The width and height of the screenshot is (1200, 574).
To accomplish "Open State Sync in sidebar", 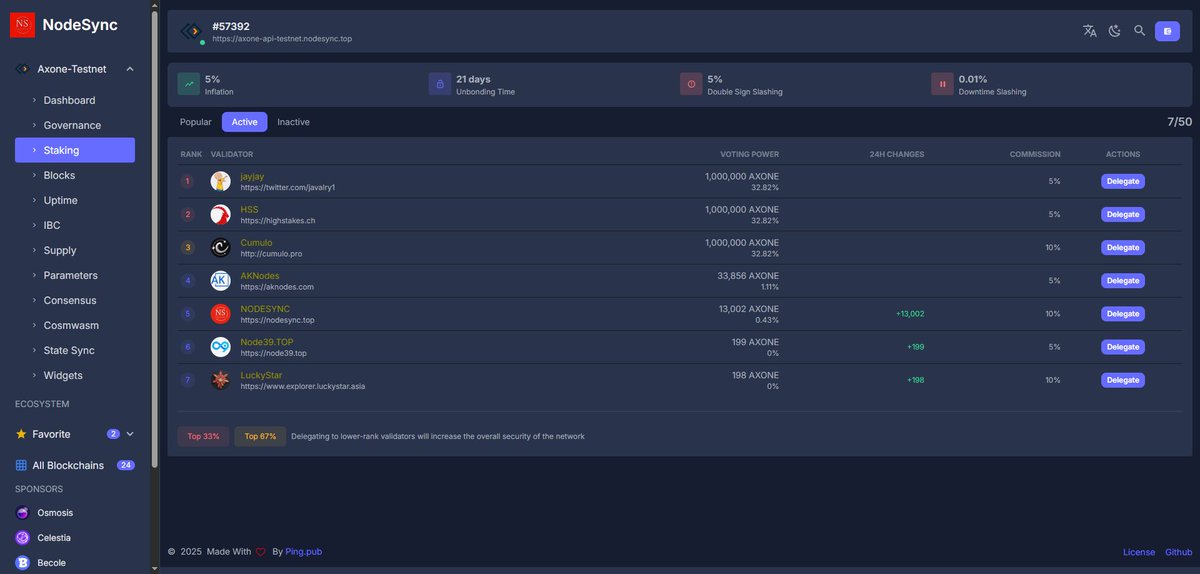I will click(x=75, y=350).
